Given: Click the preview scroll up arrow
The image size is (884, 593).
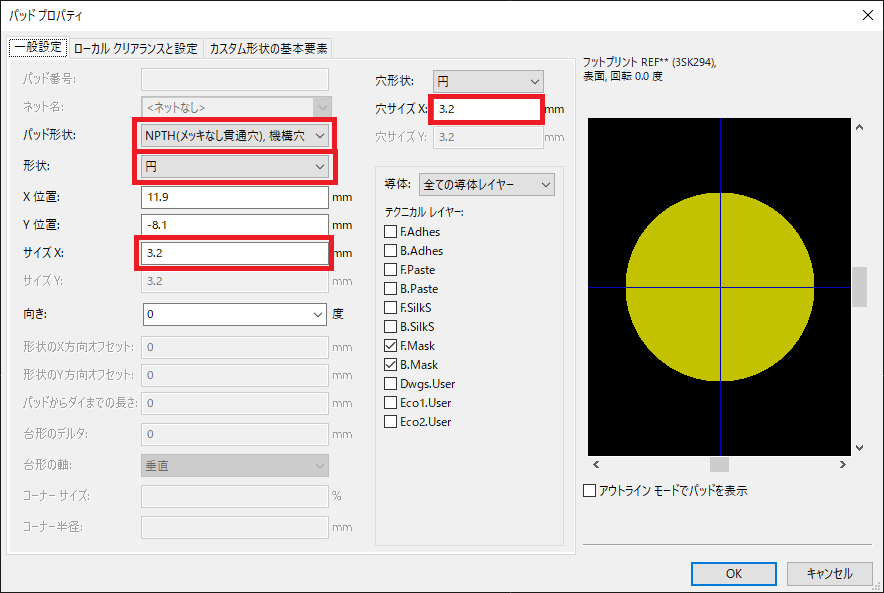Looking at the screenshot, I should tap(859, 127).
